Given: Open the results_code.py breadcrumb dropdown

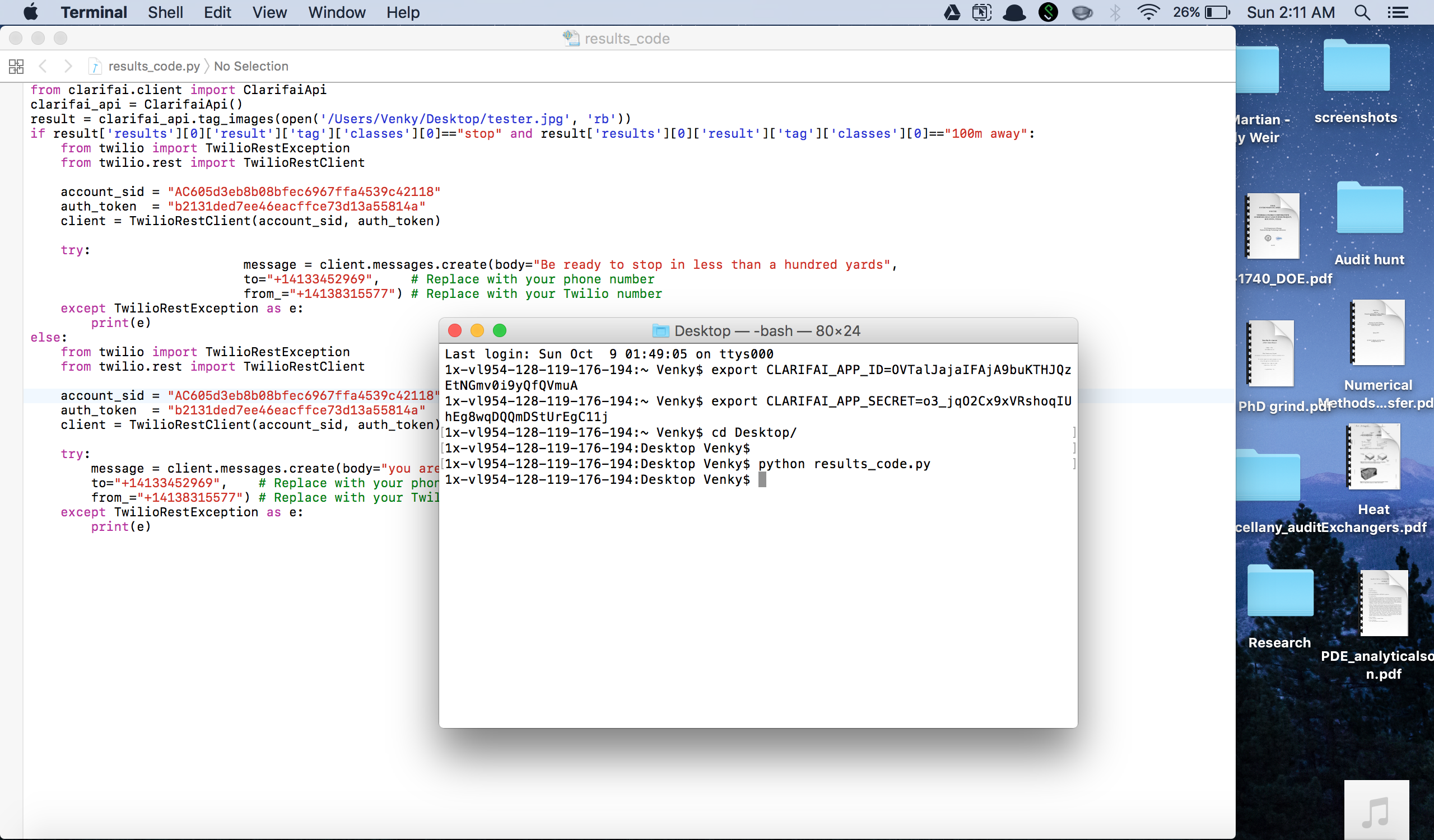Looking at the screenshot, I should click(x=153, y=67).
